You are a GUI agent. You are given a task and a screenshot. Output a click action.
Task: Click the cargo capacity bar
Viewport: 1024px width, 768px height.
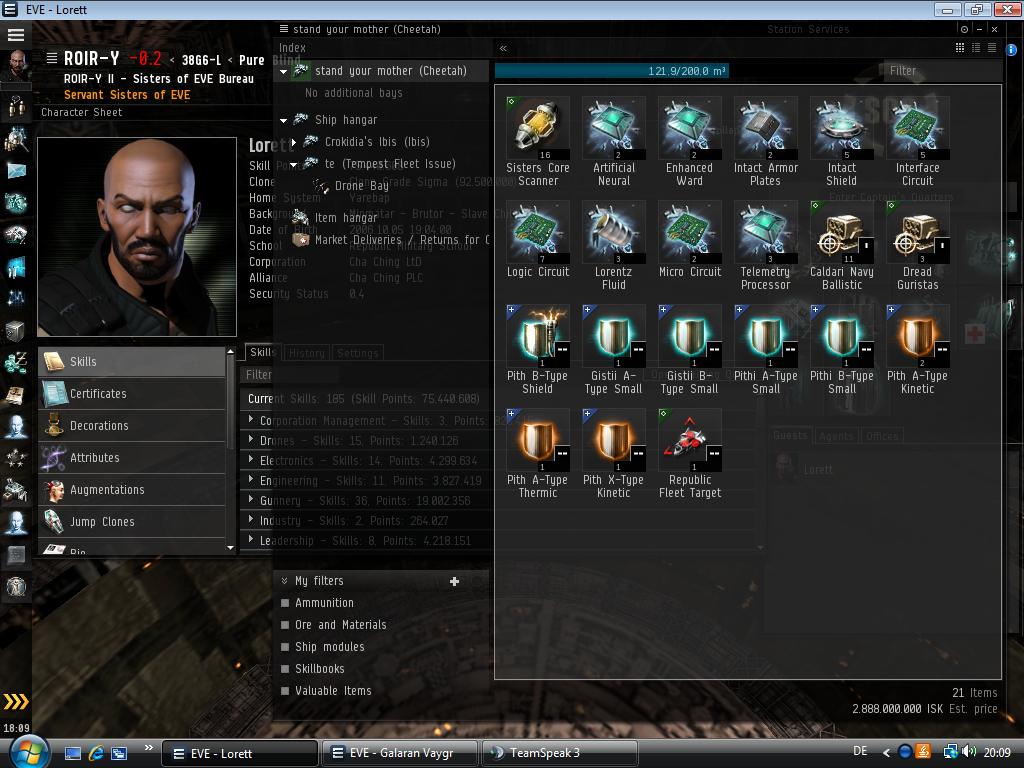click(611, 71)
